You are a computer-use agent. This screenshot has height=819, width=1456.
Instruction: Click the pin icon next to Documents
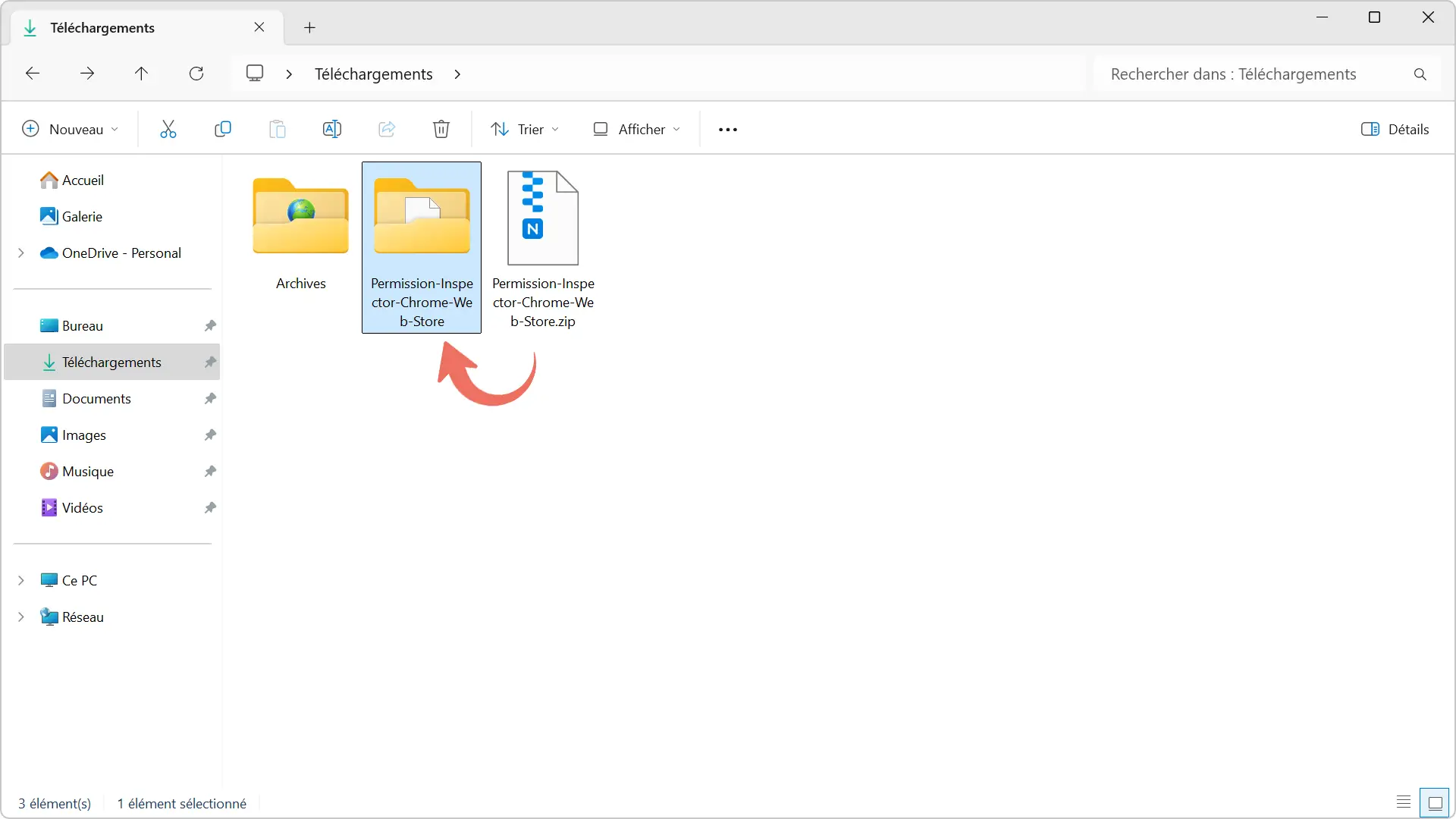click(210, 398)
